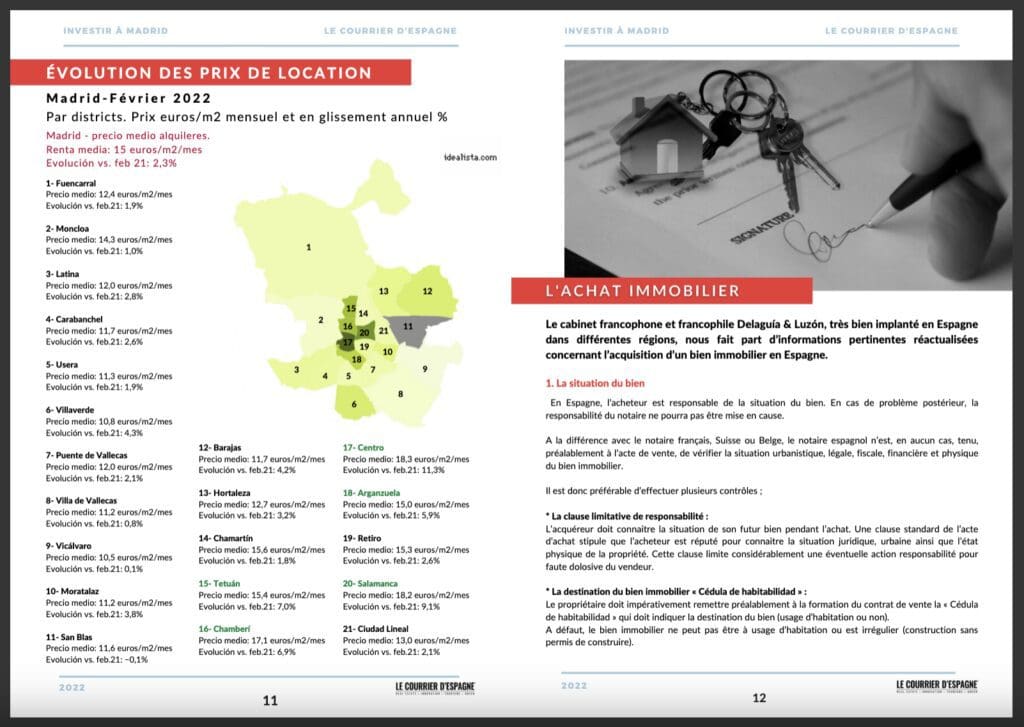
Task: Select district 12 Barajas on the map
Action: coord(427,291)
